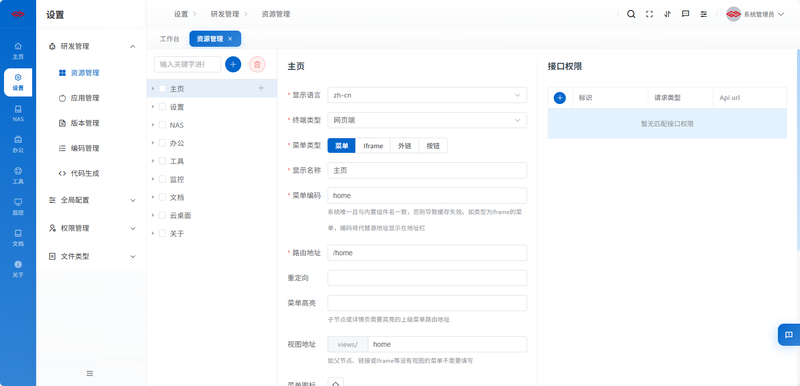
Task: Click the 显示名称 主页 input field
Action: (427, 170)
